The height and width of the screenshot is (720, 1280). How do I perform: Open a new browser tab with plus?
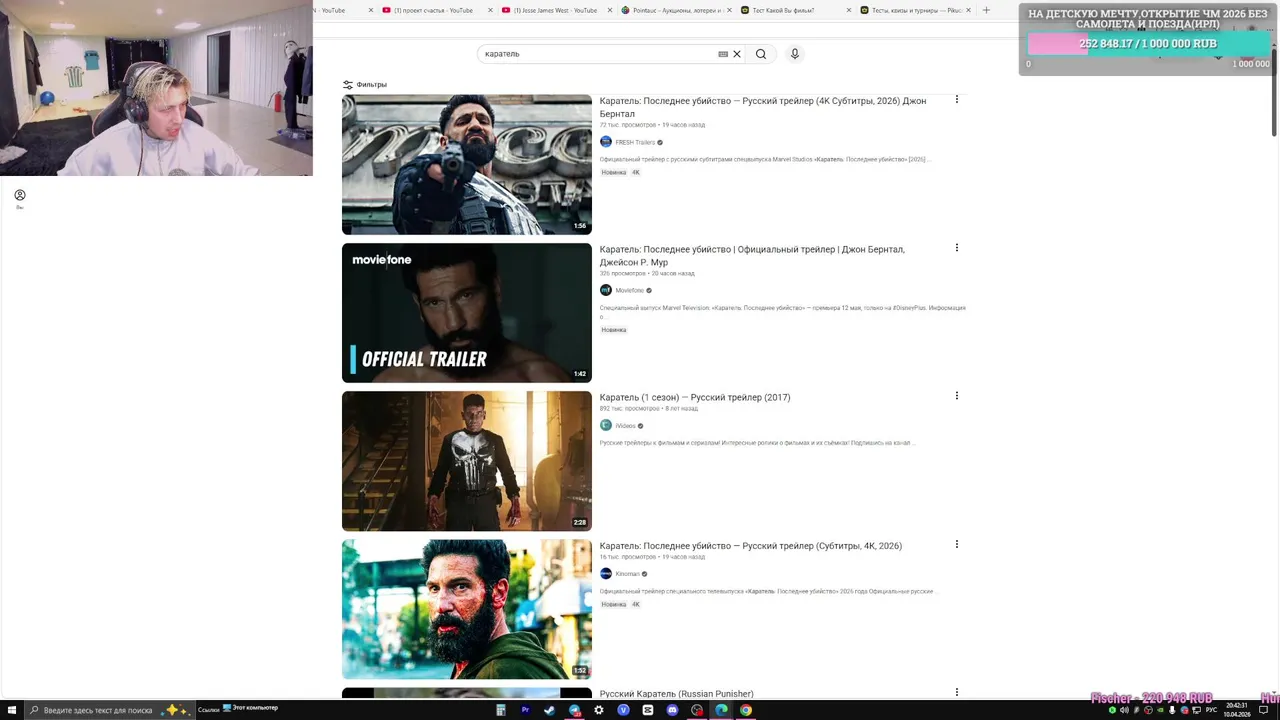pos(986,10)
